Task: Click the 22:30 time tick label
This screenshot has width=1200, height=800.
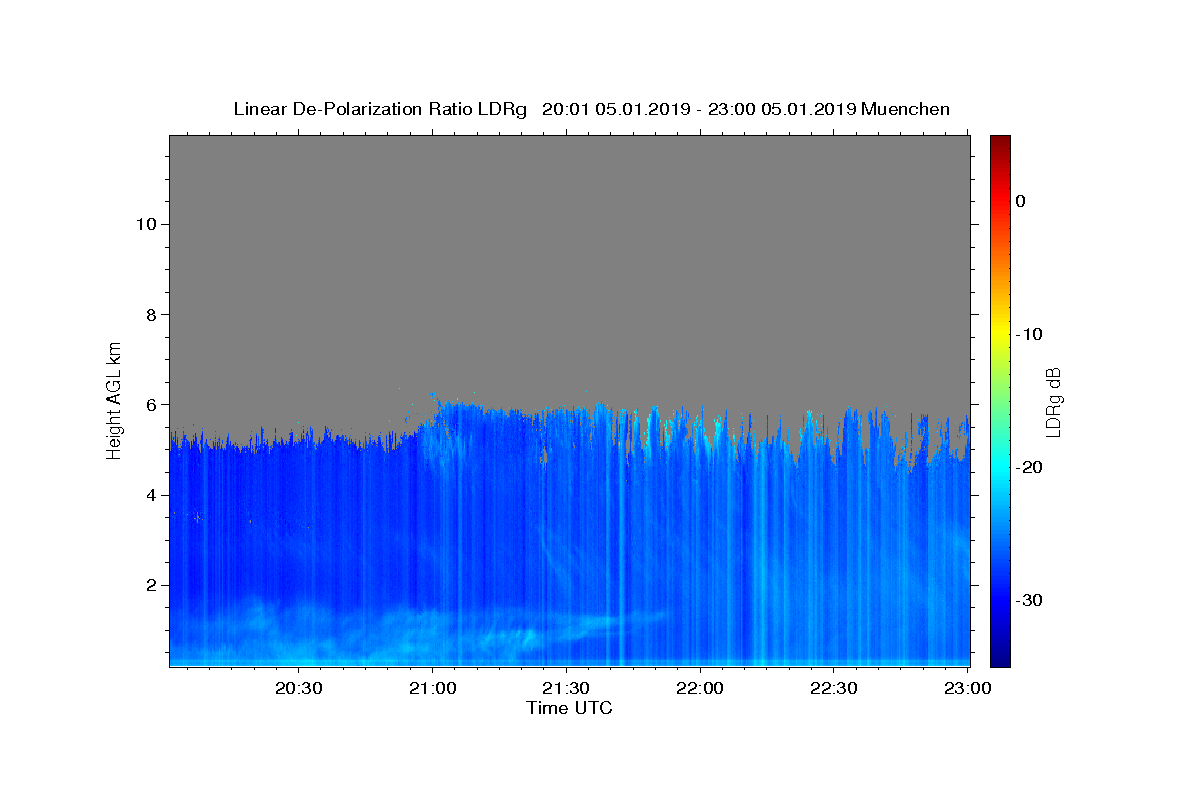Action: point(834,688)
